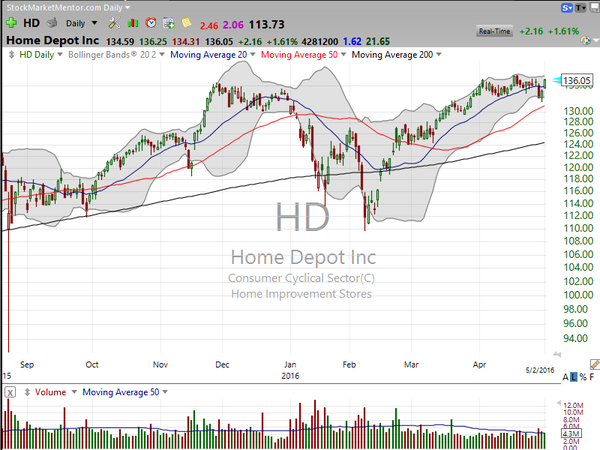Click the 5/2/2016 date label

pyautogui.click(x=540, y=370)
